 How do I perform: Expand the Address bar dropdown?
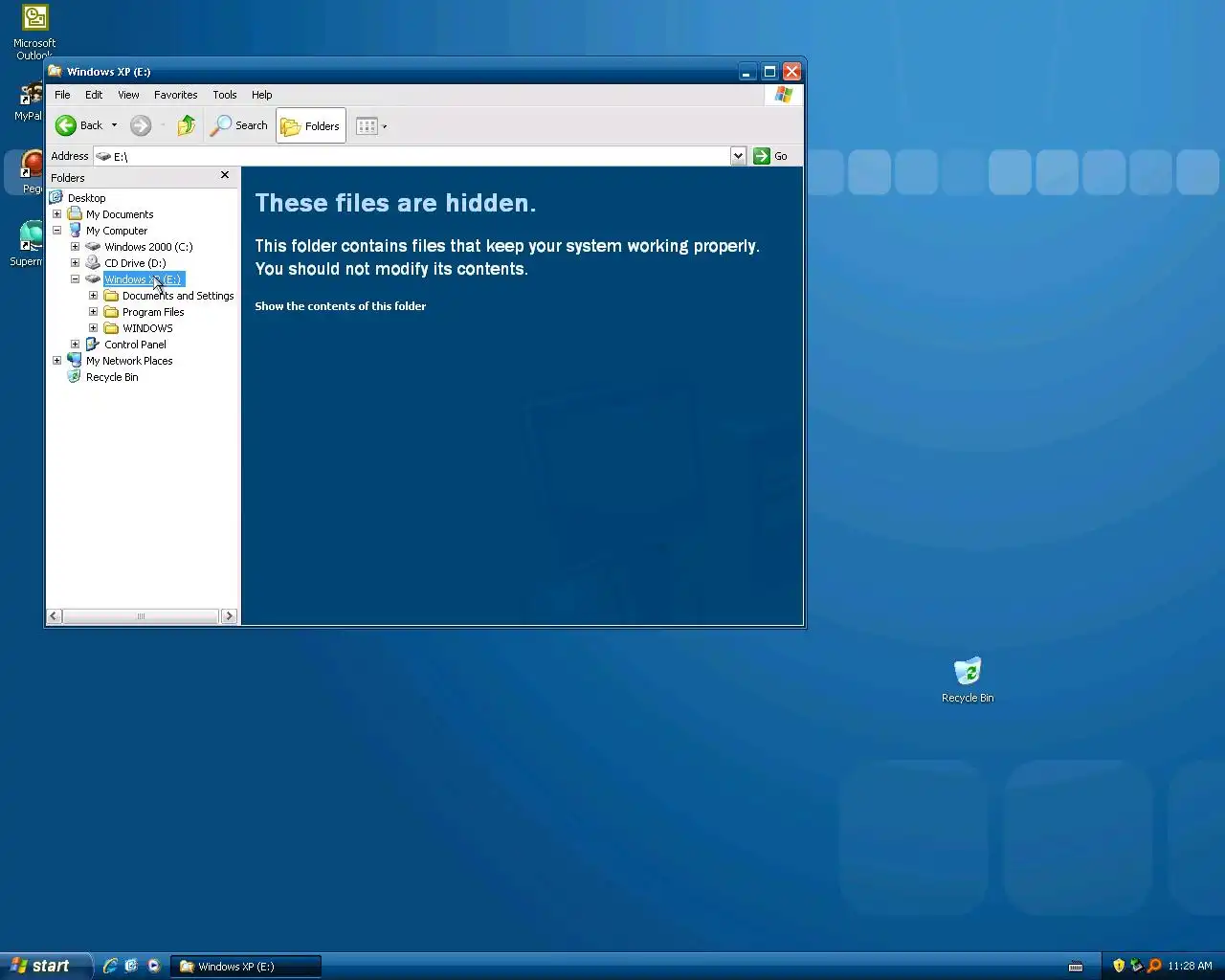click(x=738, y=156)
